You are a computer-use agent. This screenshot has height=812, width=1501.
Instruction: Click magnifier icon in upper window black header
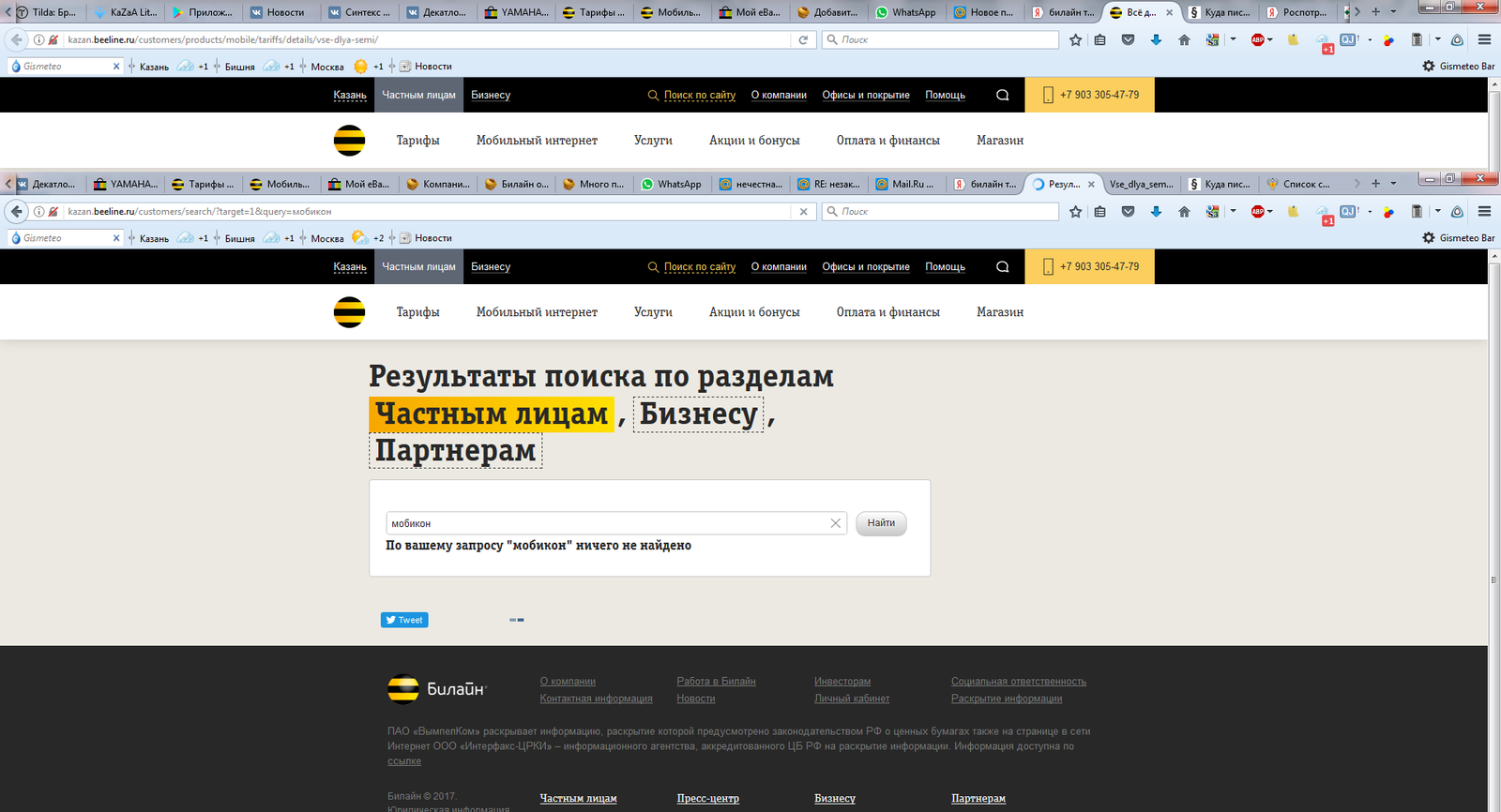coord(1003,96)
